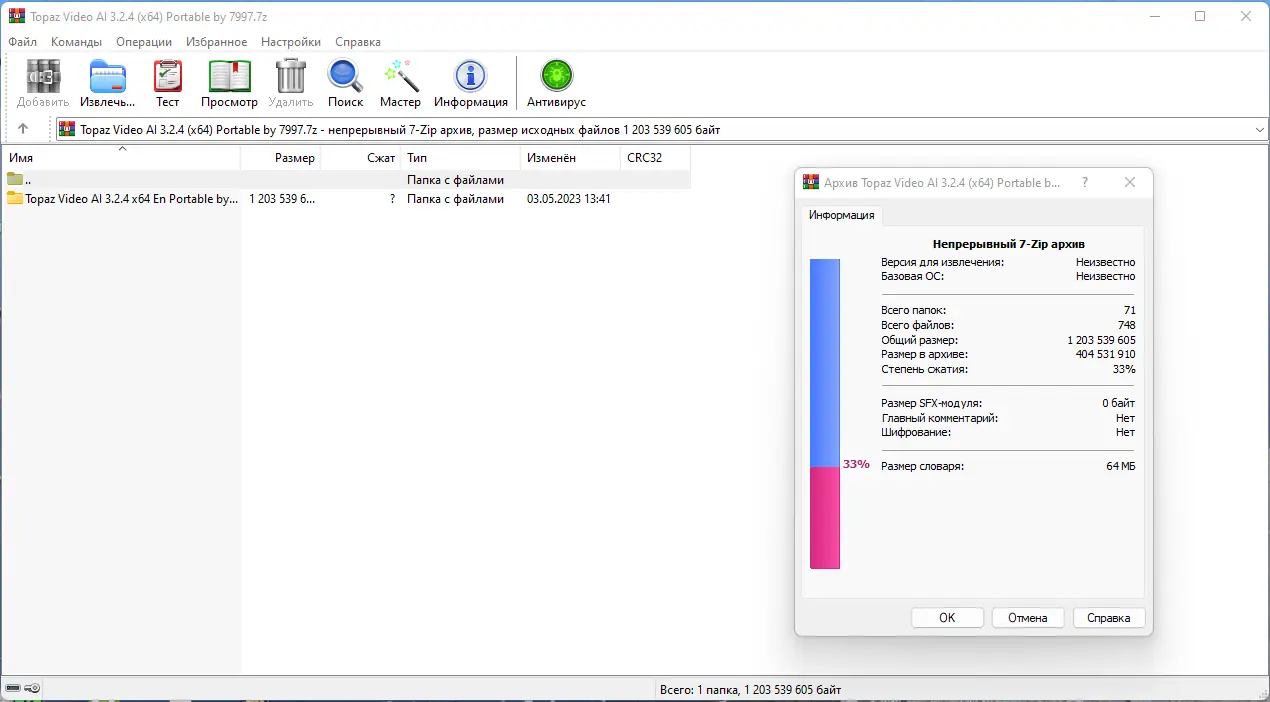Image resolution: width=1270 pixels, height=702 pixels.
Task: Navigate up using the parent folder arrow
Action: point(25,128)
